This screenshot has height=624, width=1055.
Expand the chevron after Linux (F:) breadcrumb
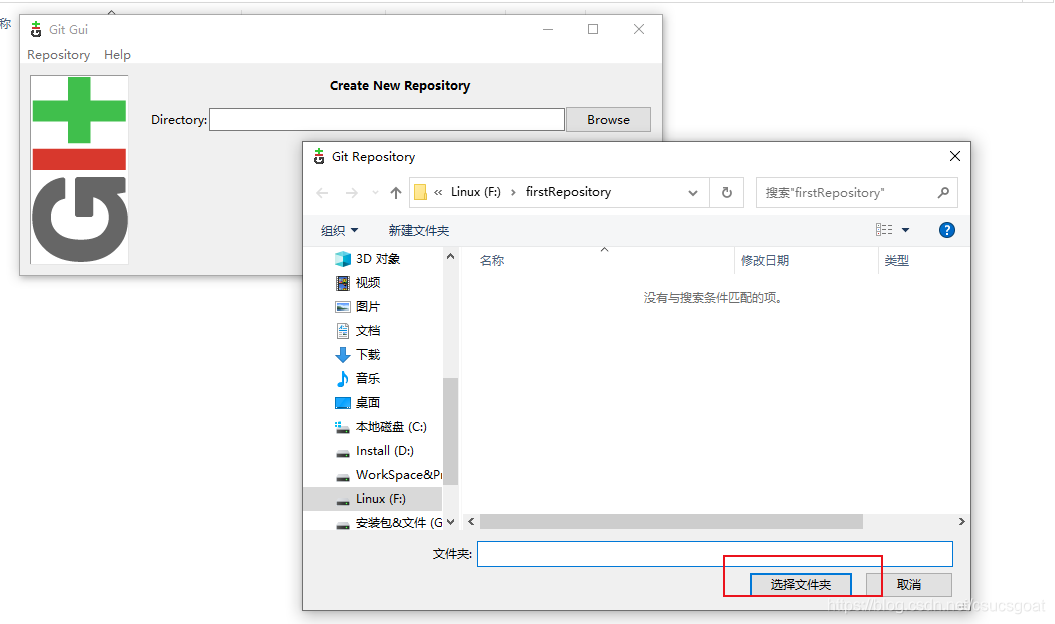[x=513, y=193]
